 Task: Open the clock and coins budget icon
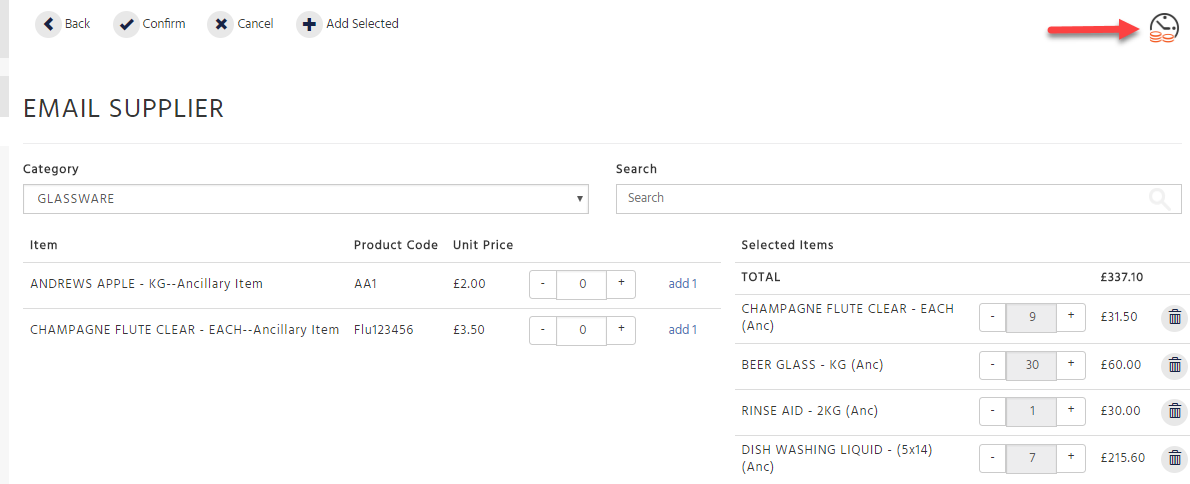click(1163, 29)
